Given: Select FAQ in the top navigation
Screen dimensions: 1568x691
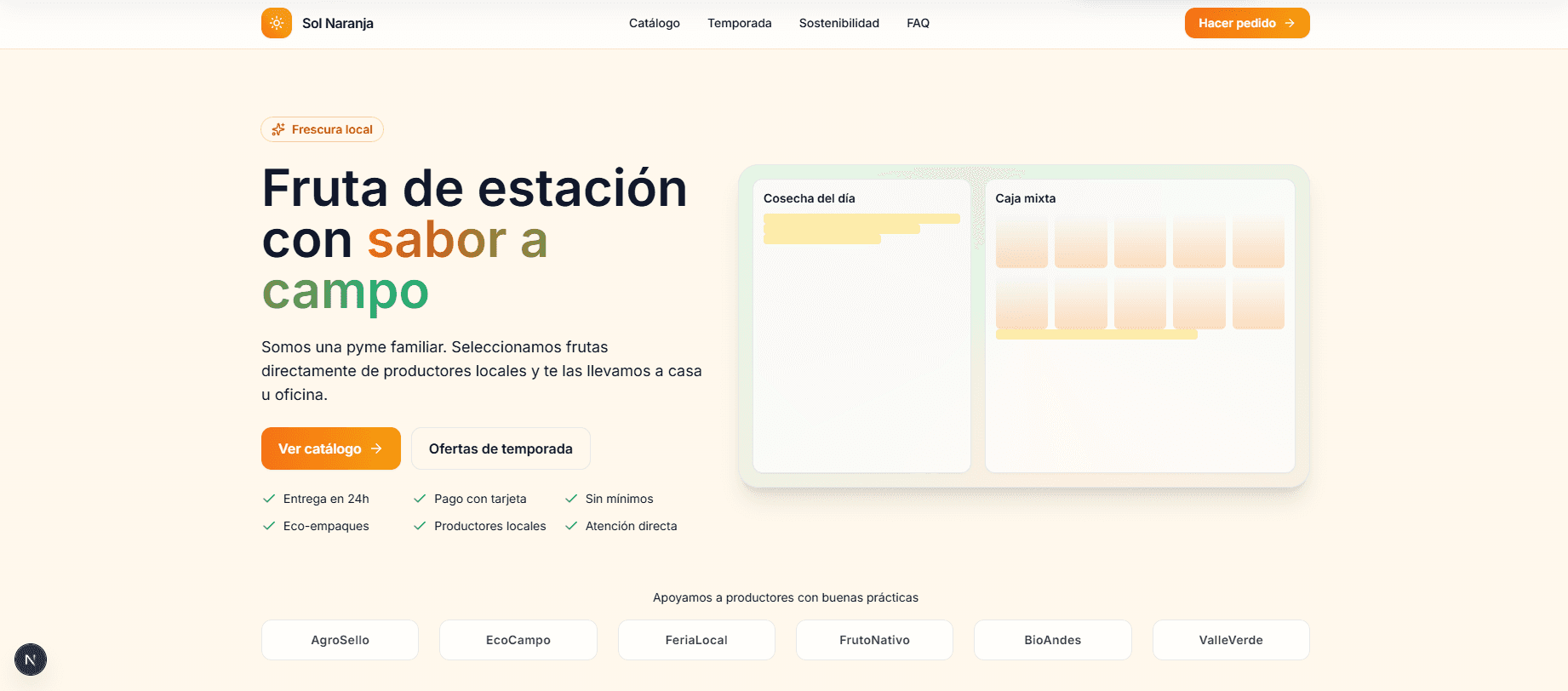Looking at the screenshot, I should (x=918, y=23).
